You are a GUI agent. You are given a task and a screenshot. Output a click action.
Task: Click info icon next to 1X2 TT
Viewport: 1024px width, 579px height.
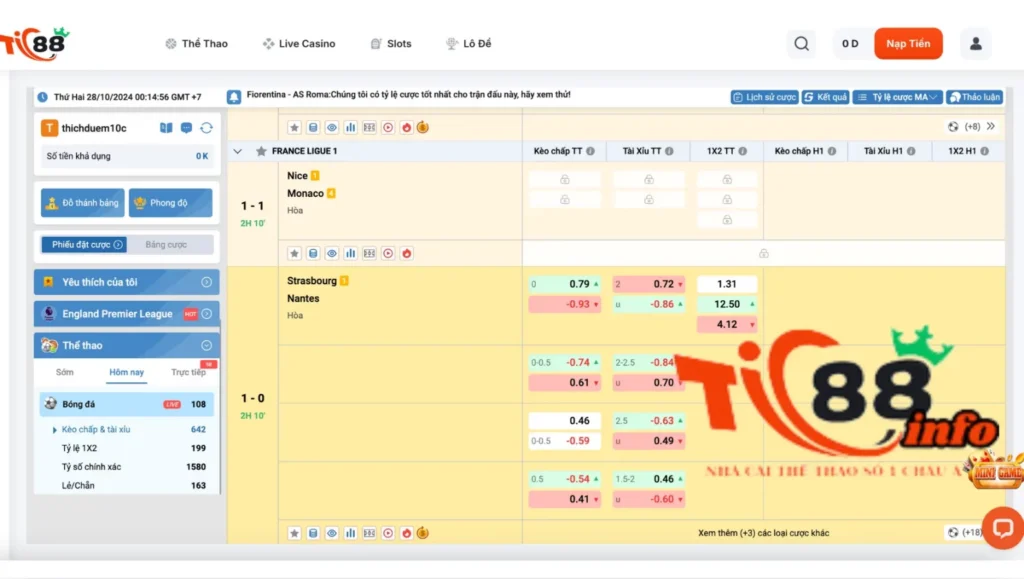743,151
